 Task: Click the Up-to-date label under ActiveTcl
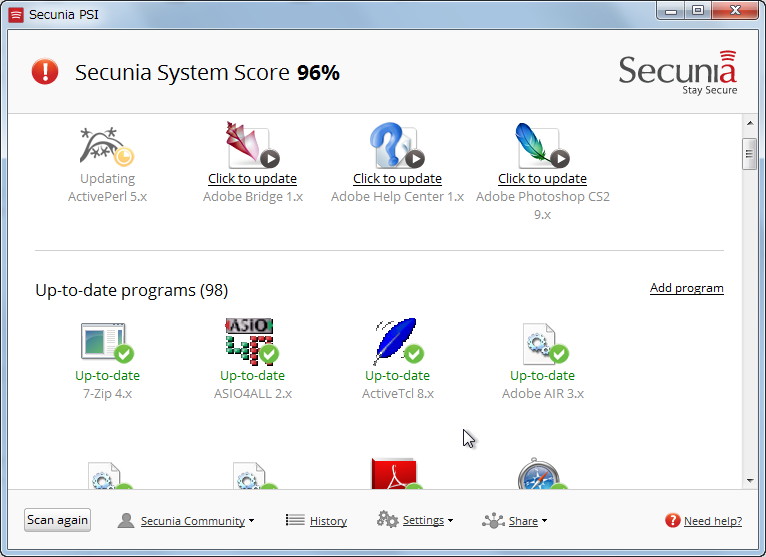click(x=398, y=375)
